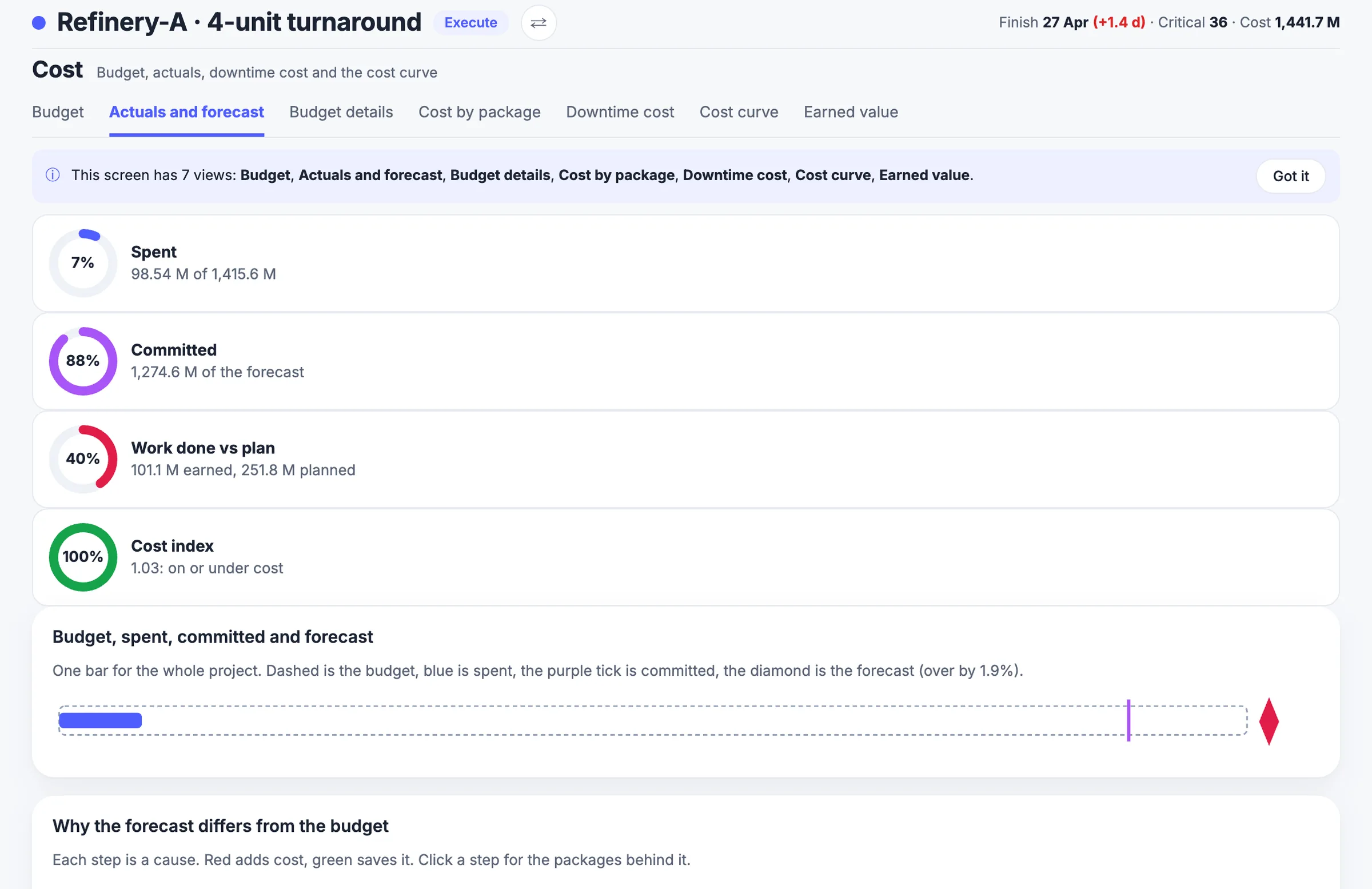The image size is (1372, 889).
Task: Click the red +1.4 d delay indicator
Action: pyautogui.click(x=1119, y=22)
